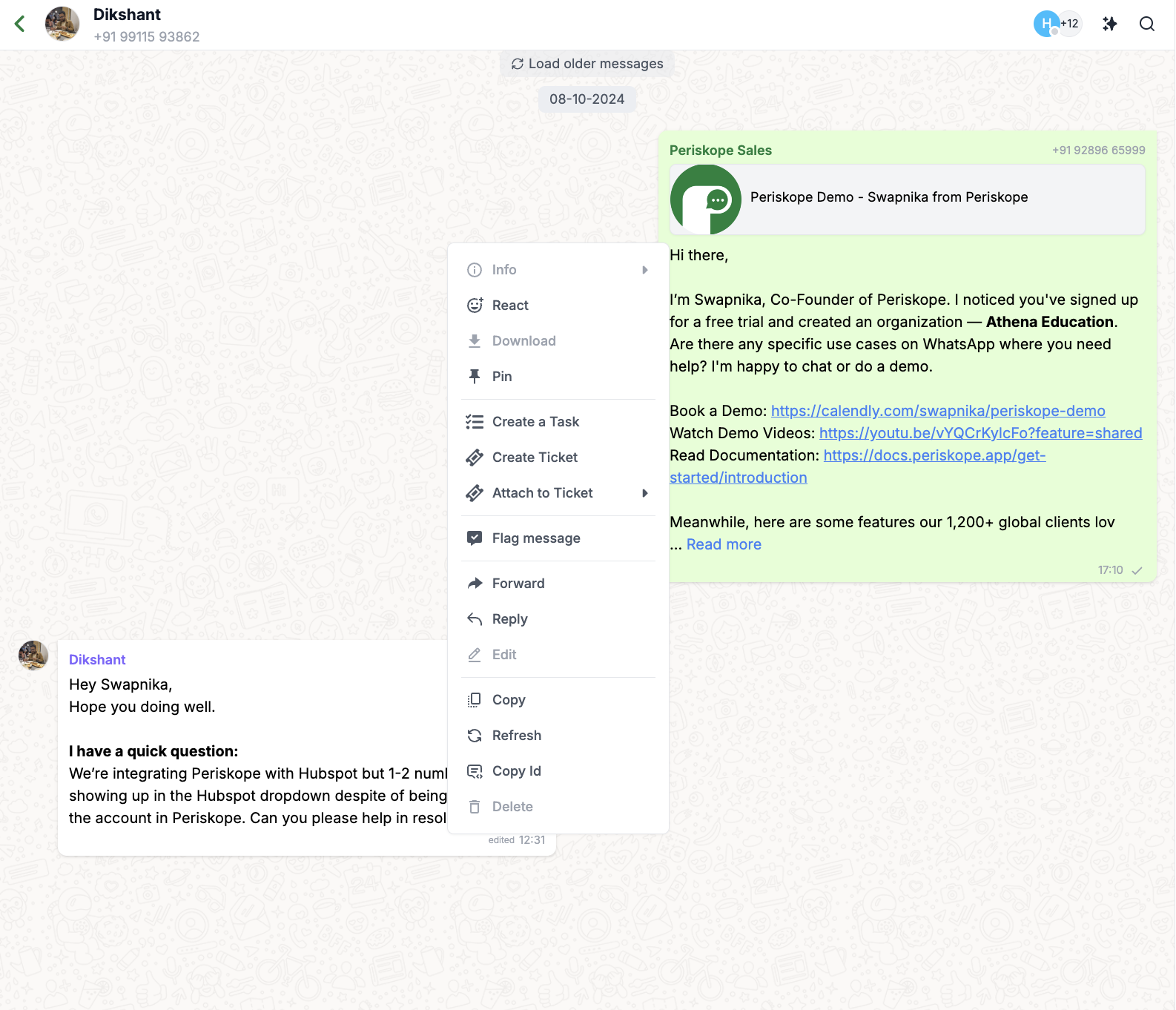Click the 17:10 timestamp on sent message
Screen dimensions: 1176x1010
[x=1110, y=570]
